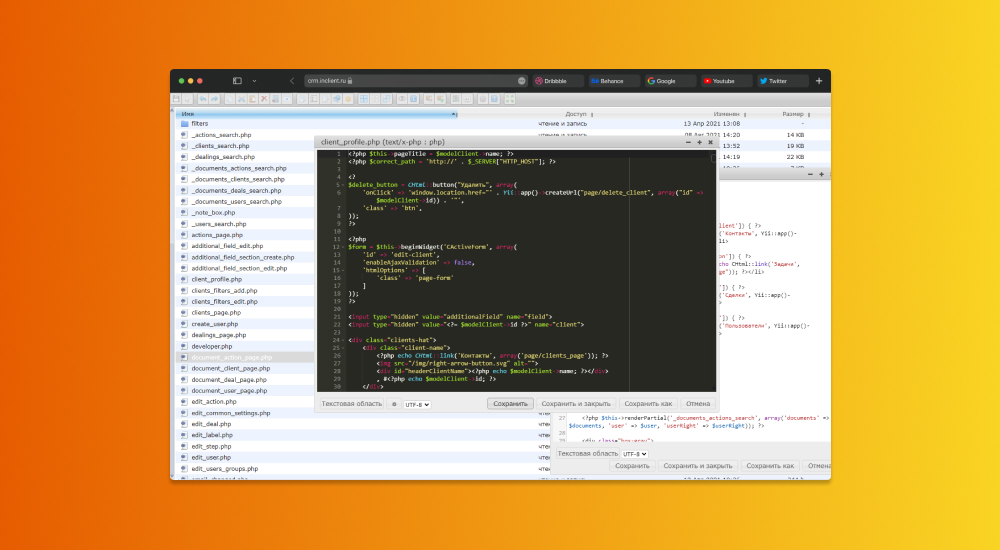The image size is (1000, 550).
Task: Open the address bar options icon
Action: pyautogui.click(x=522, y=80)
